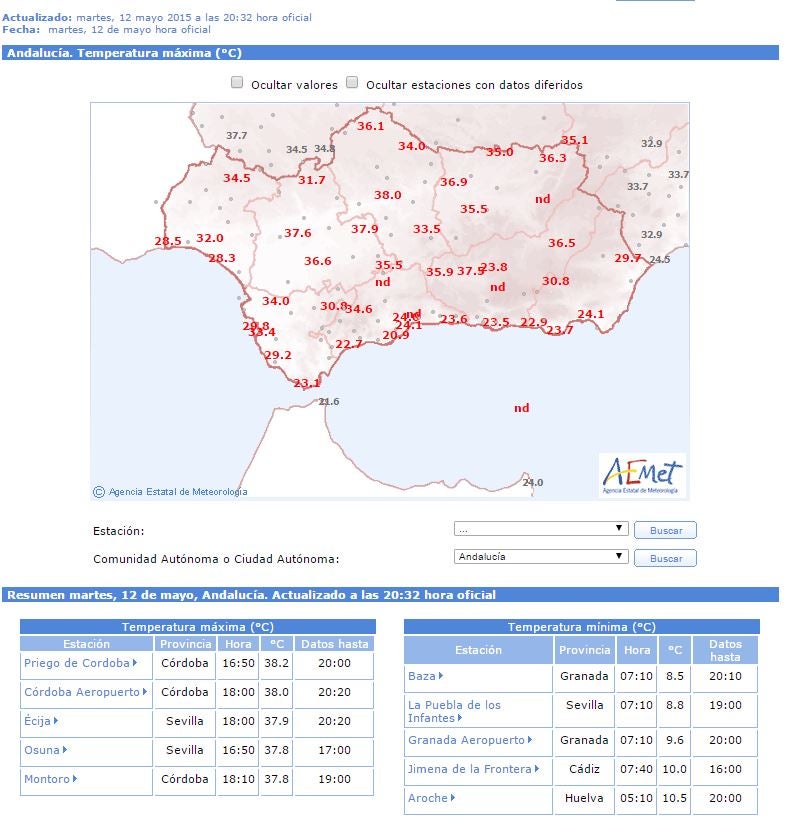Open the Córdoba Aeropuerto station link
The width and height of the screenshot is (789, 820).
coord(82,692)
